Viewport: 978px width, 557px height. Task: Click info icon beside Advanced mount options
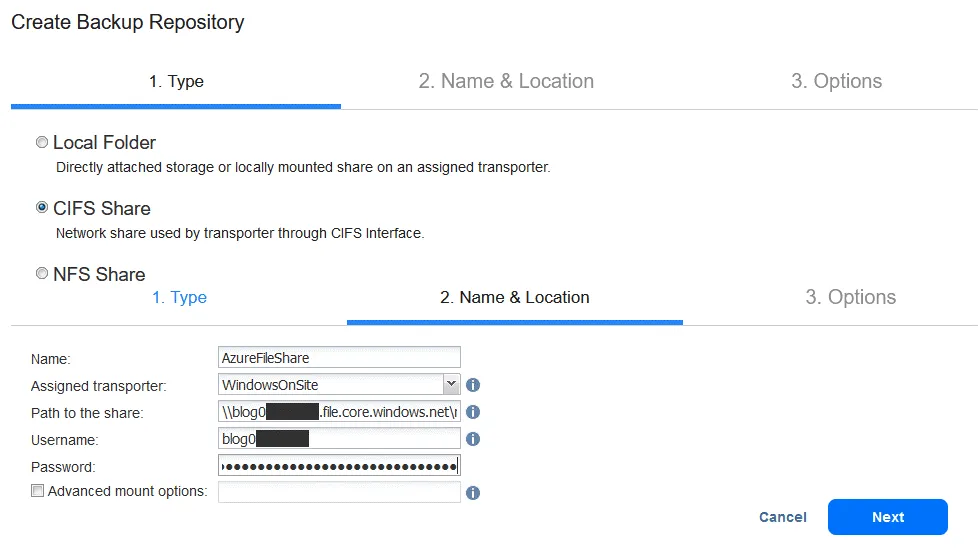coord(474,493)
